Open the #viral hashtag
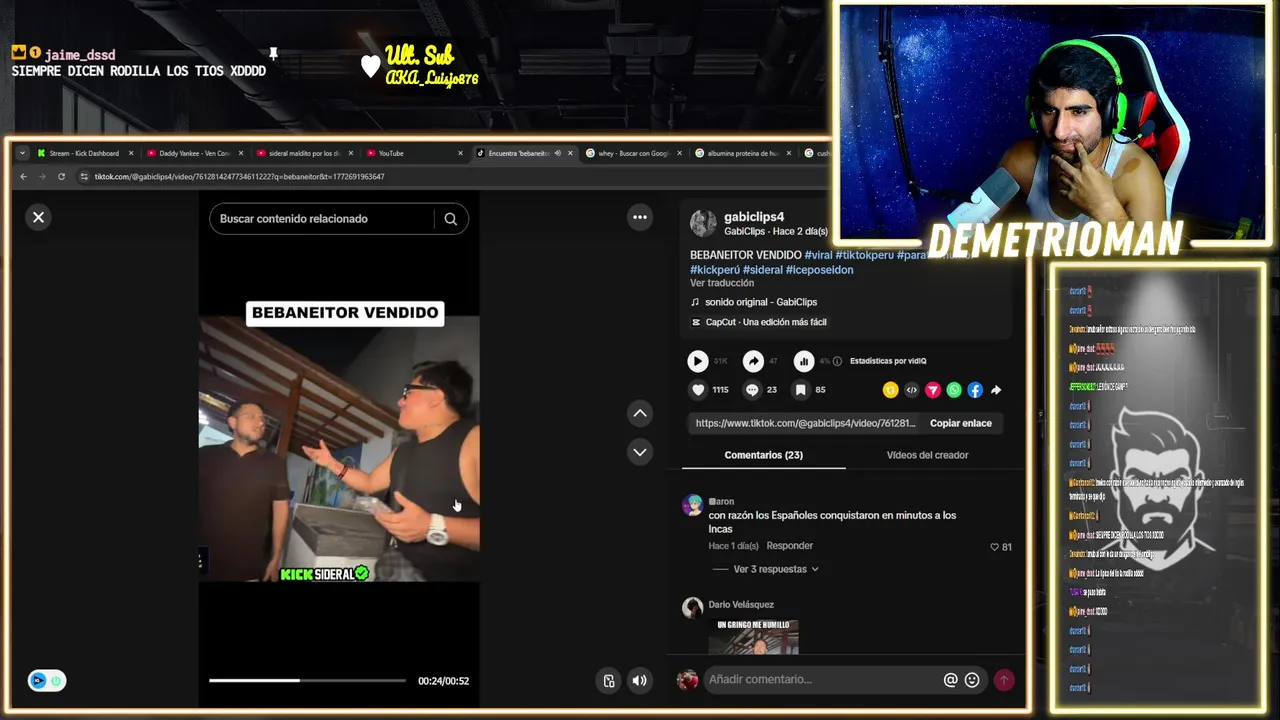The height and width of the screenshot is (720, 1280). tap(818, 255)
